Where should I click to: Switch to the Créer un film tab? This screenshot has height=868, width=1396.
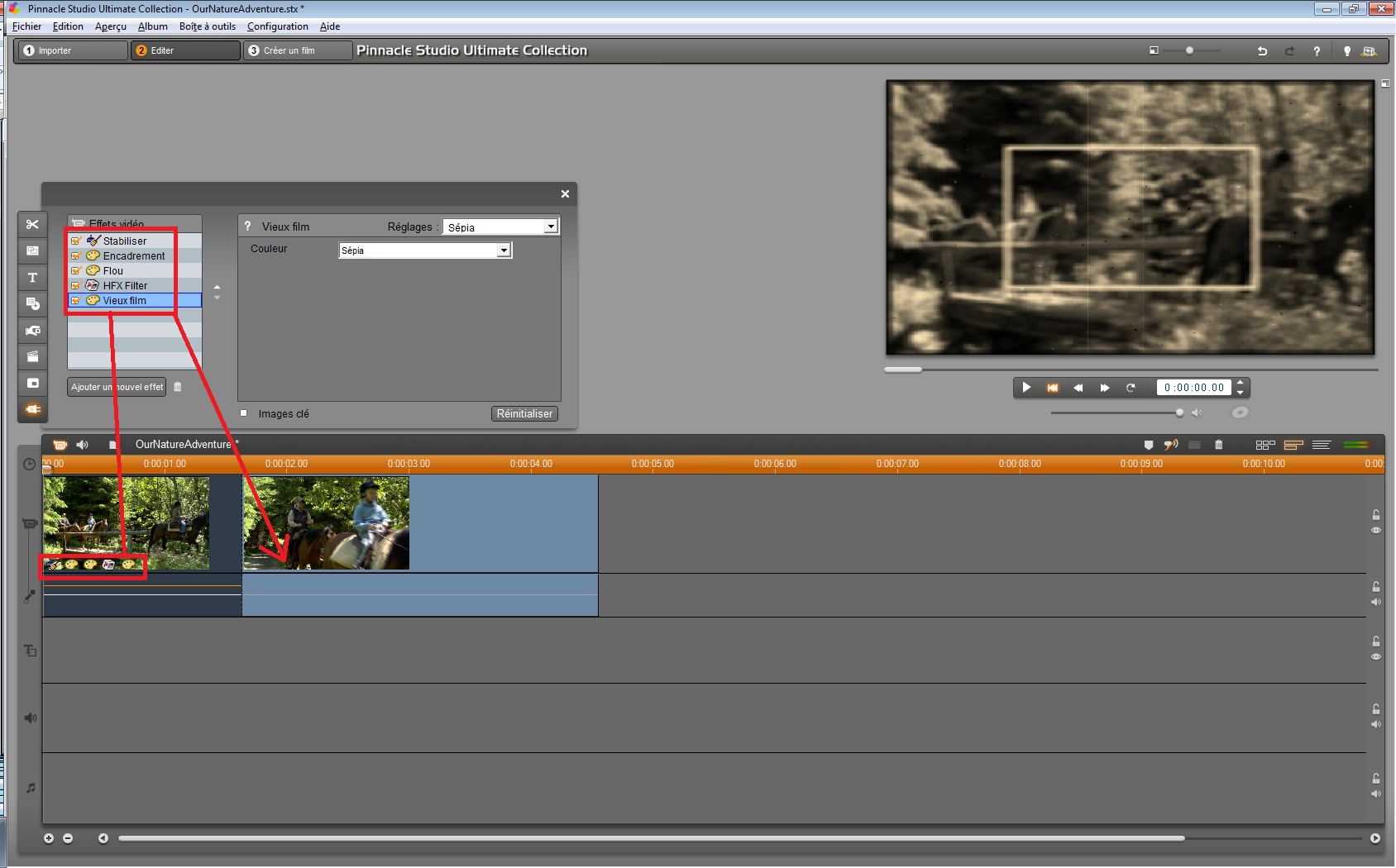coord(298,50)
